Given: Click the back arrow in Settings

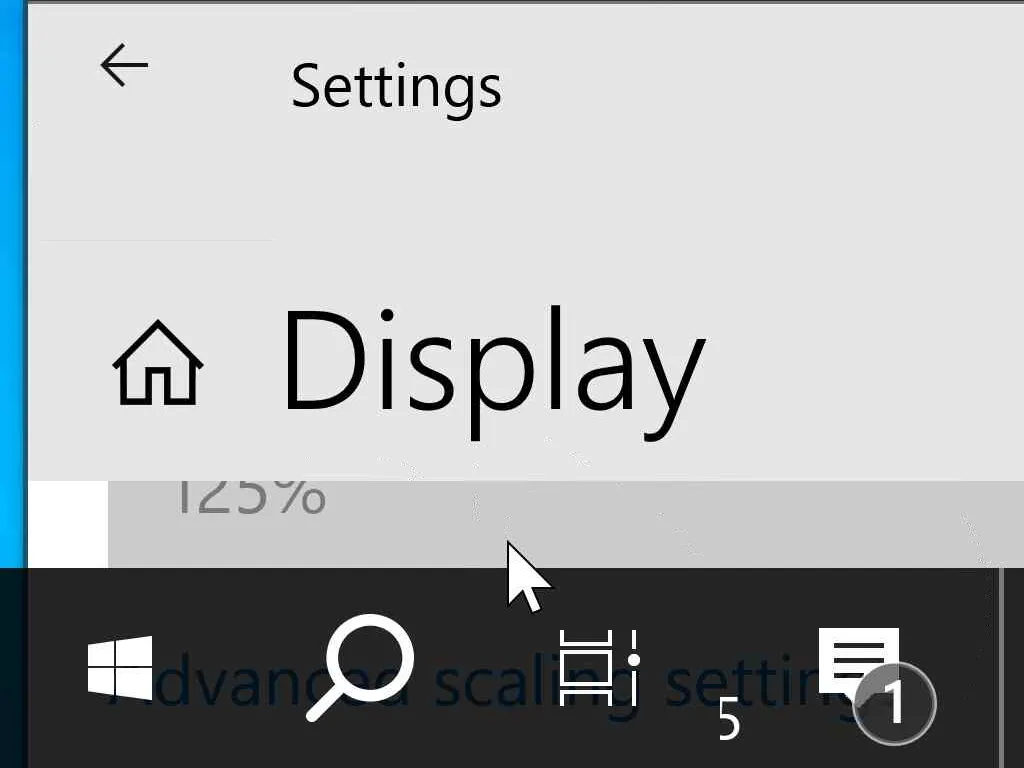Looking at the screenshot, I should pos(124,65).
